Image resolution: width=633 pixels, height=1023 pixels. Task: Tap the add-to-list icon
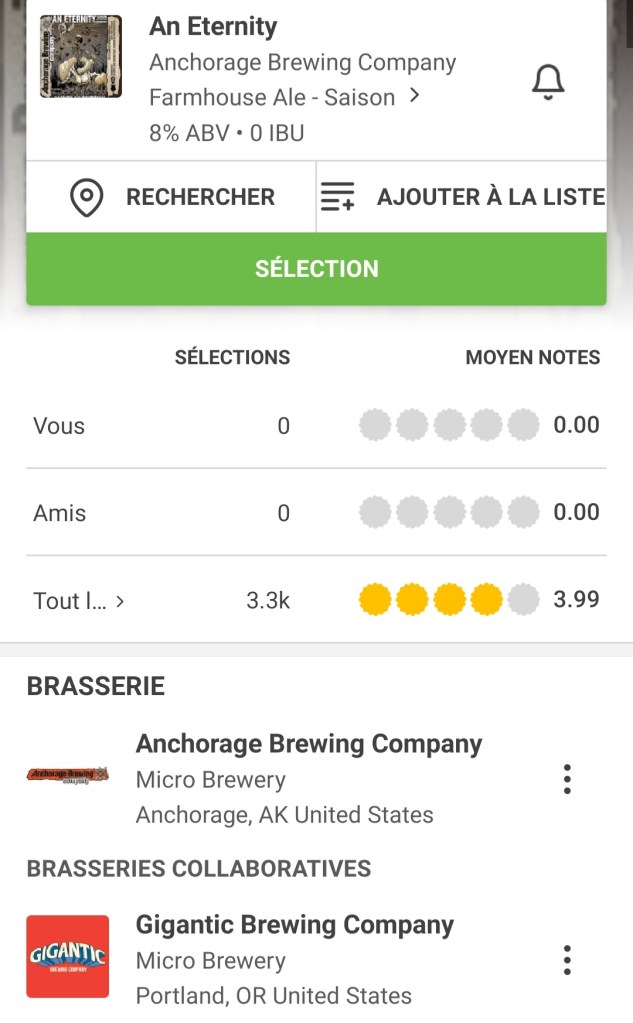[x=337, y=197]
